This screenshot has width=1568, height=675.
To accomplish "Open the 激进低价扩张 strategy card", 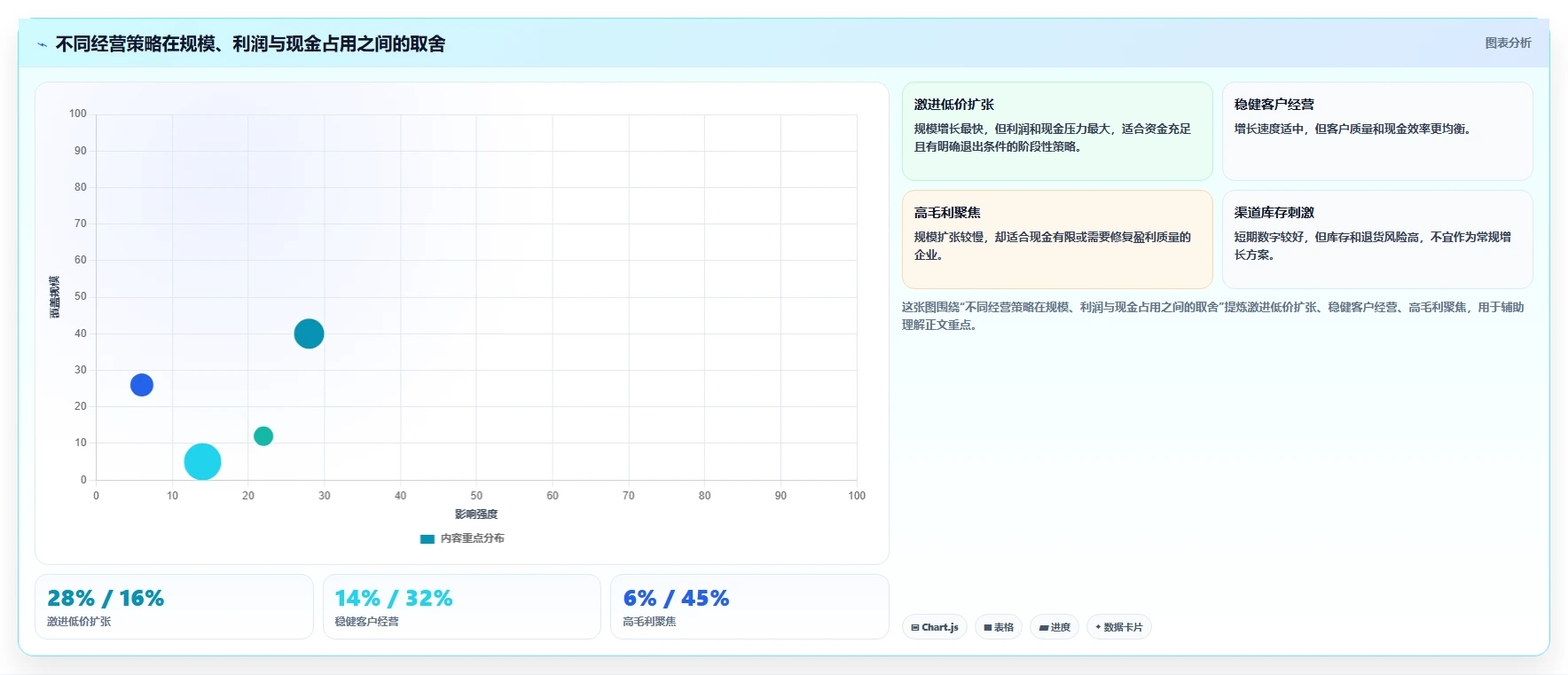I will click(1057, 131).
